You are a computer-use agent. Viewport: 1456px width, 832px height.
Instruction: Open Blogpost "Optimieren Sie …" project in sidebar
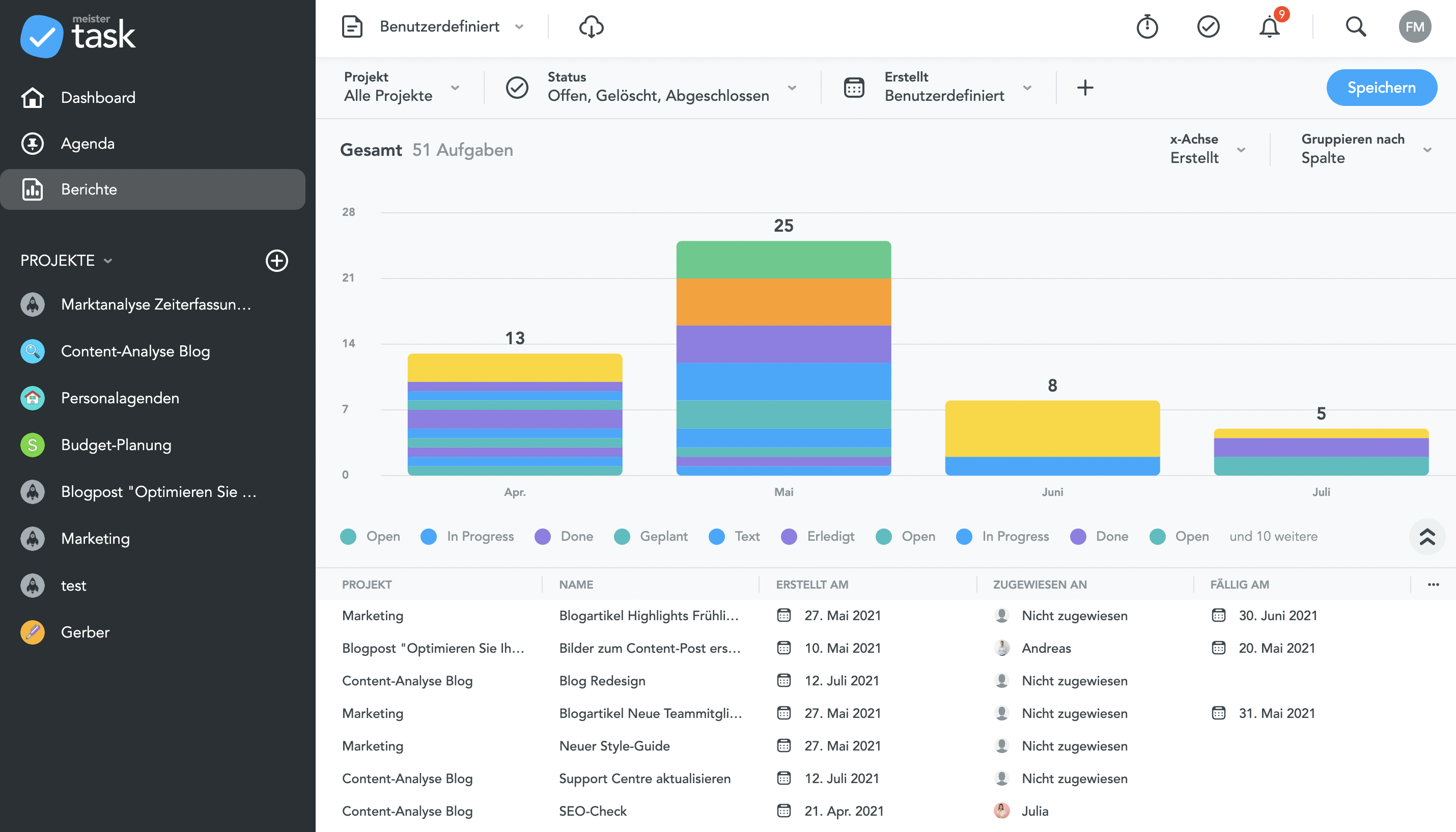tap(159, 491)
